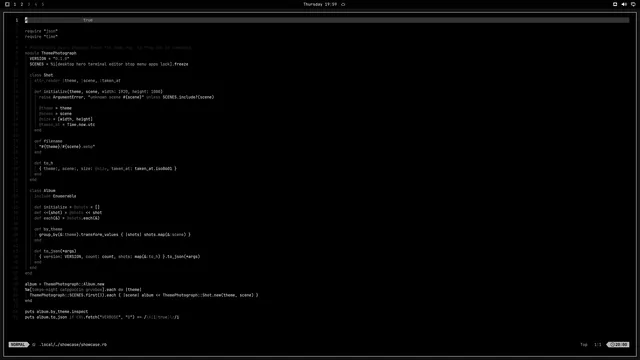This screenshot has height=360, width=640.
Task: Click the showcase/showcase.rb file path
Action: pyautogui.click(x=73, y=344)
